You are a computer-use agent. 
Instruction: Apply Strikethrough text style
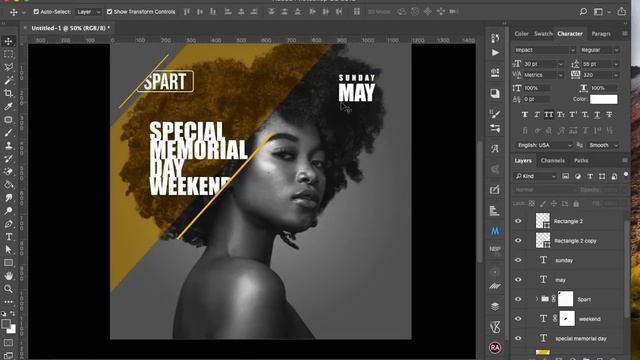(x=609, y=115)
